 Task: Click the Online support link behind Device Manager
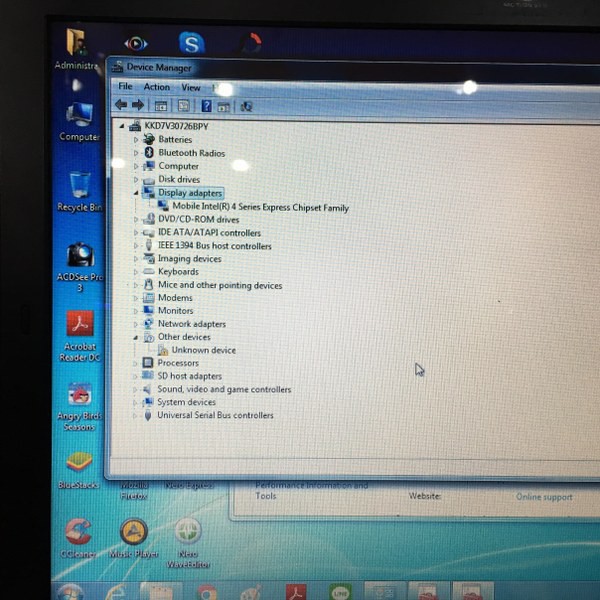tap(544, 497)
